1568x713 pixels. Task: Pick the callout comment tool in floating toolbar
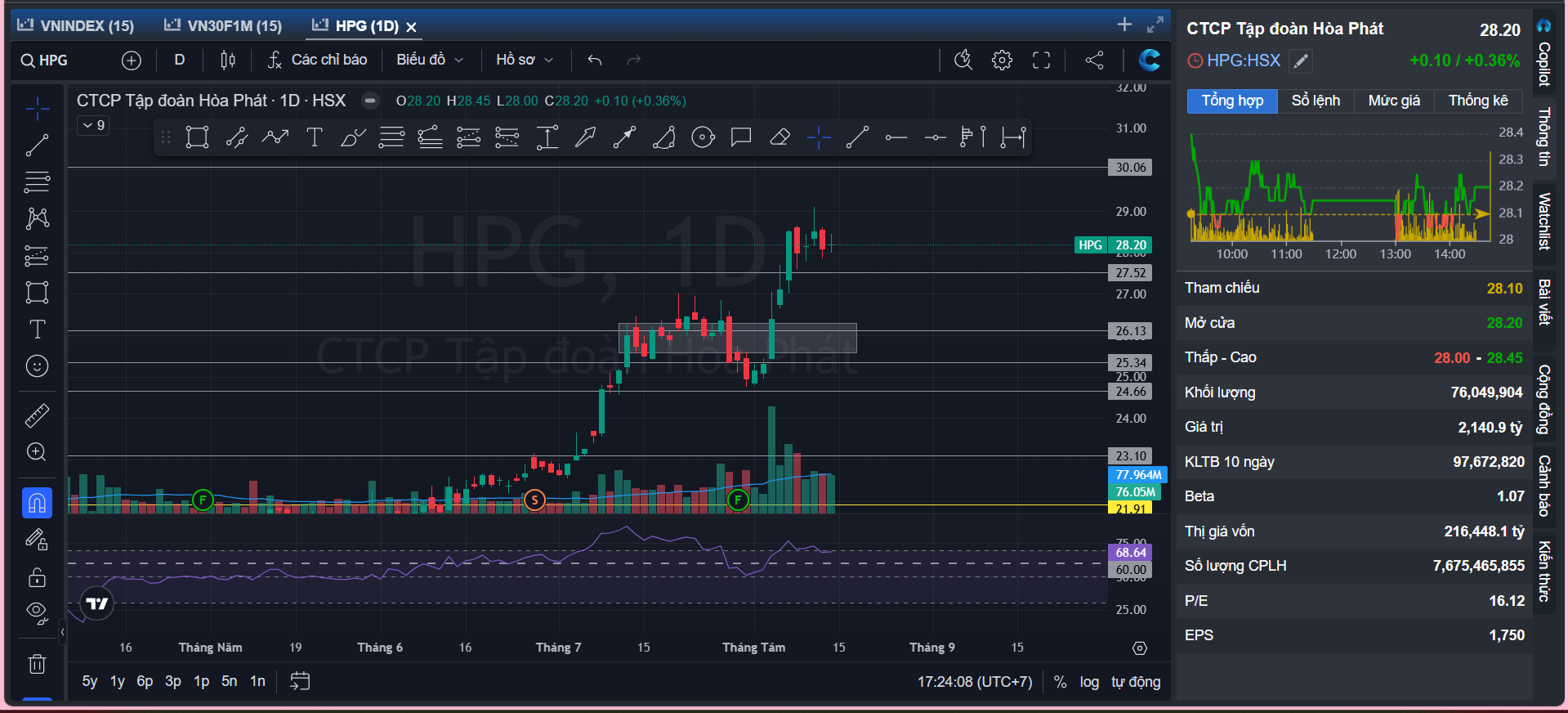[741, 137]
